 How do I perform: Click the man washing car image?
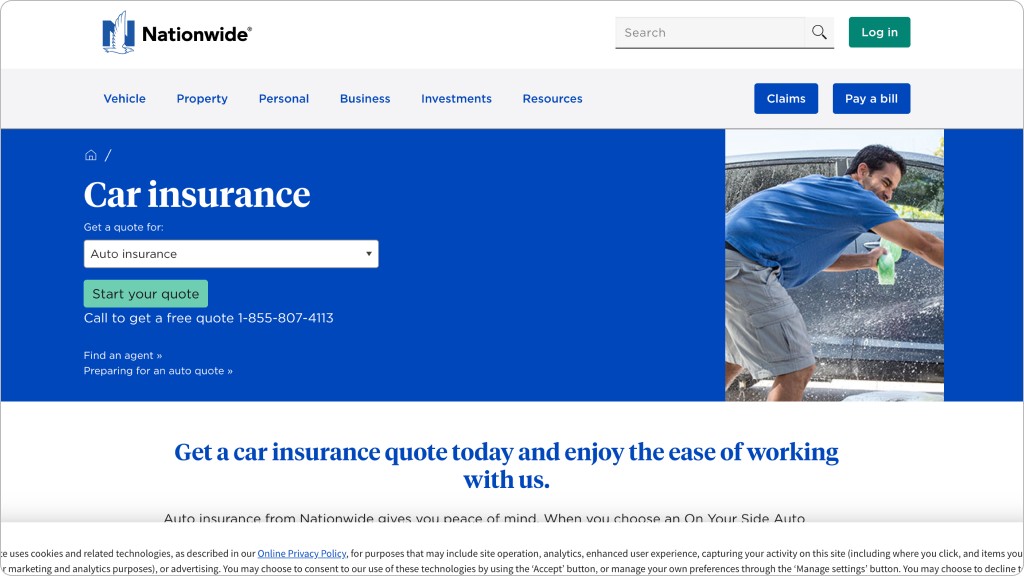pyautogui.click(x=834, y=265)
